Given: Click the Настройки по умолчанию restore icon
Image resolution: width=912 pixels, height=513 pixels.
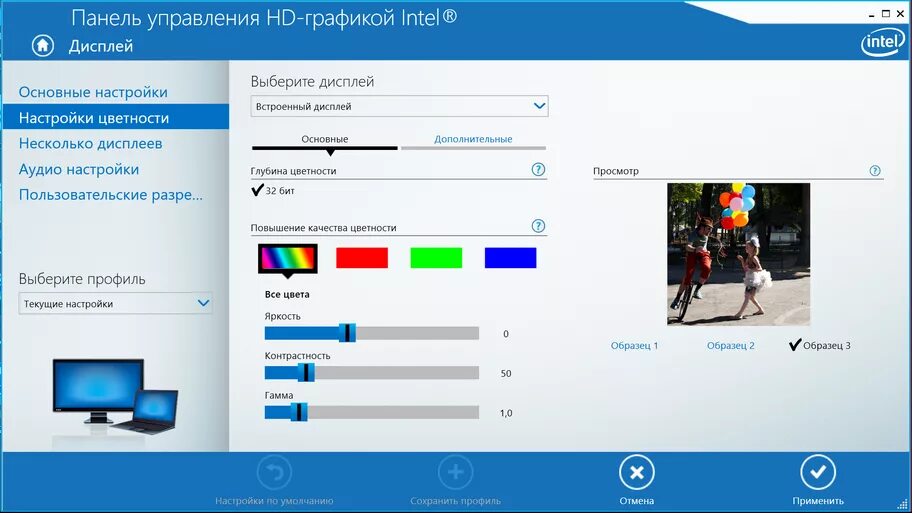Looking at the screenshot, I should 274,472.
